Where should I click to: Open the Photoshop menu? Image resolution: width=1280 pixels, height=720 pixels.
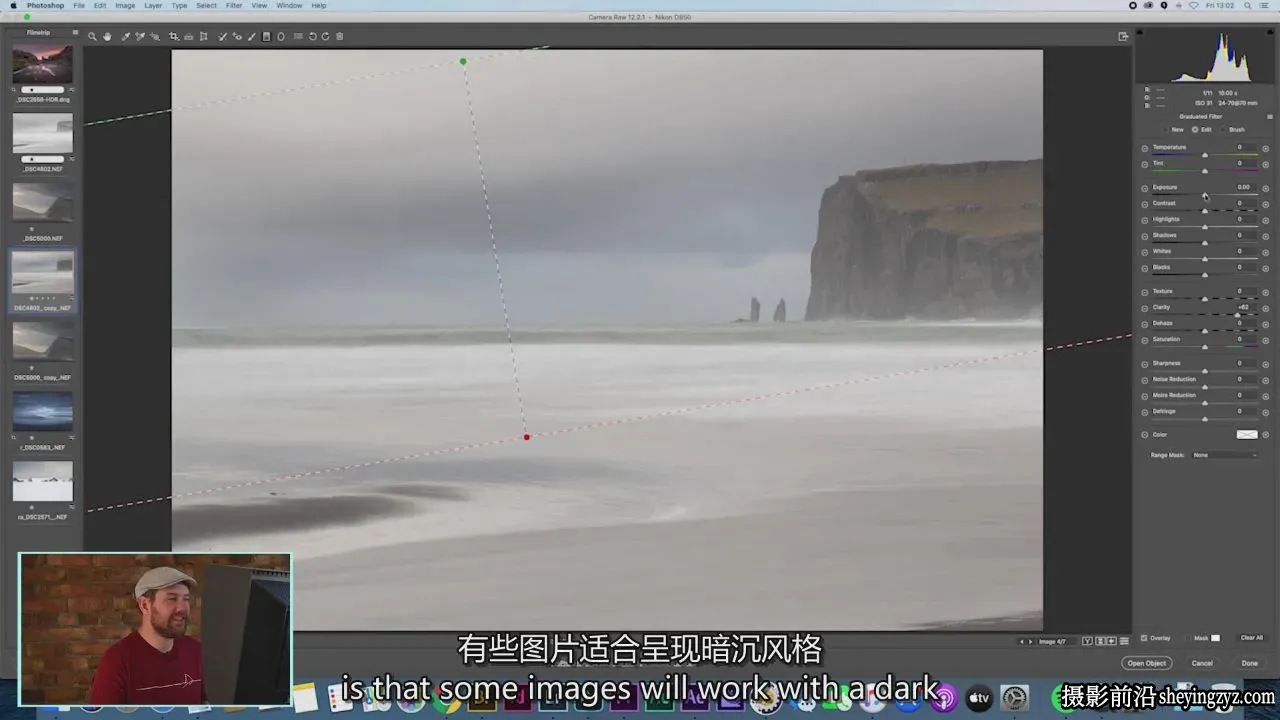[x=46, y=6]
